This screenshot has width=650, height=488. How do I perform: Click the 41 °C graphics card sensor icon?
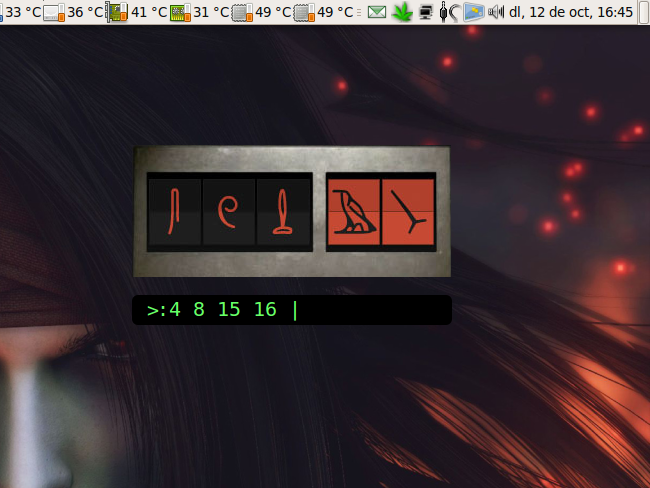tap(116, 12)
